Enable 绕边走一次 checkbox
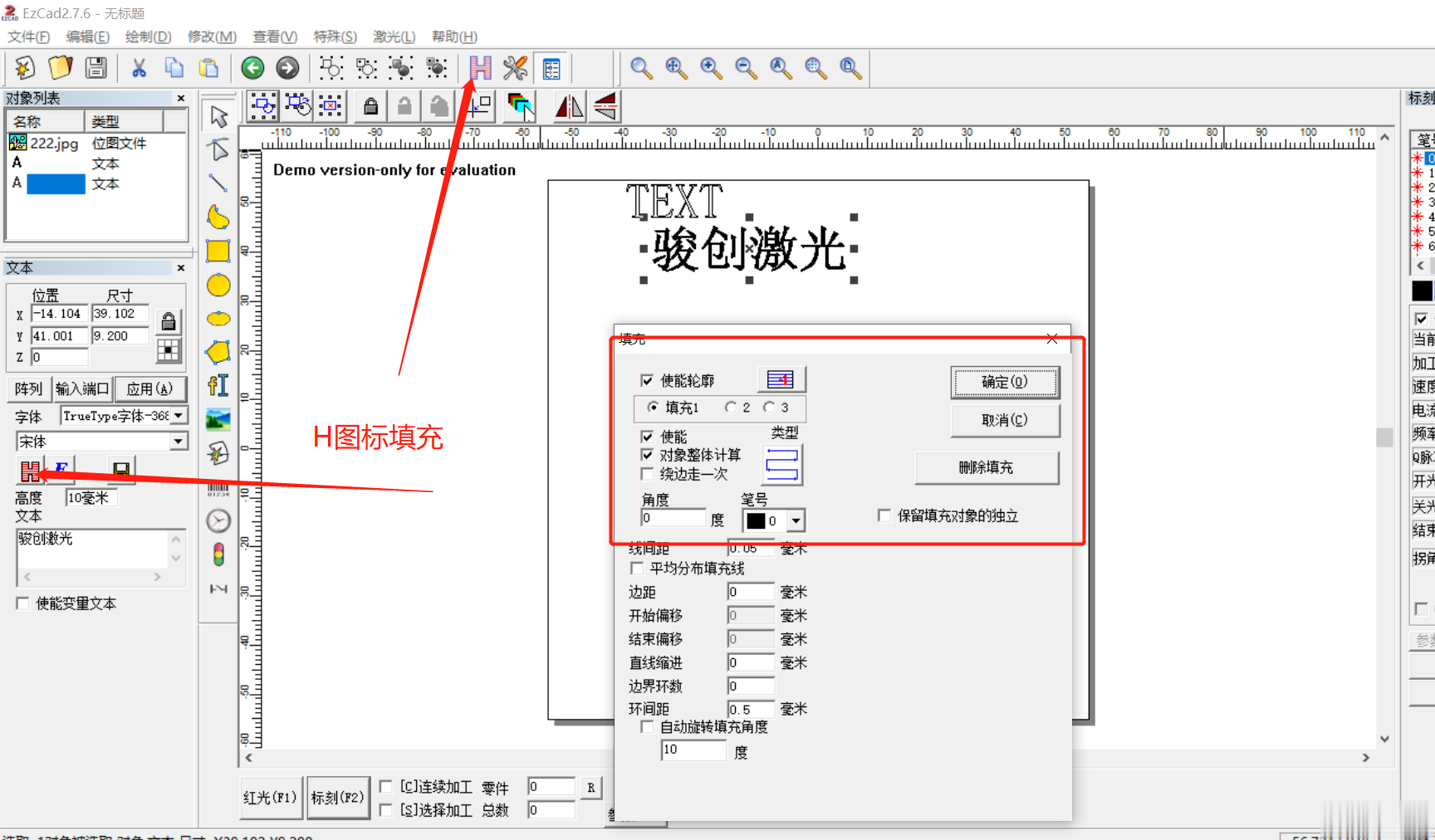Viewport: 1435px width, 840px height. [x=647, y=473]
